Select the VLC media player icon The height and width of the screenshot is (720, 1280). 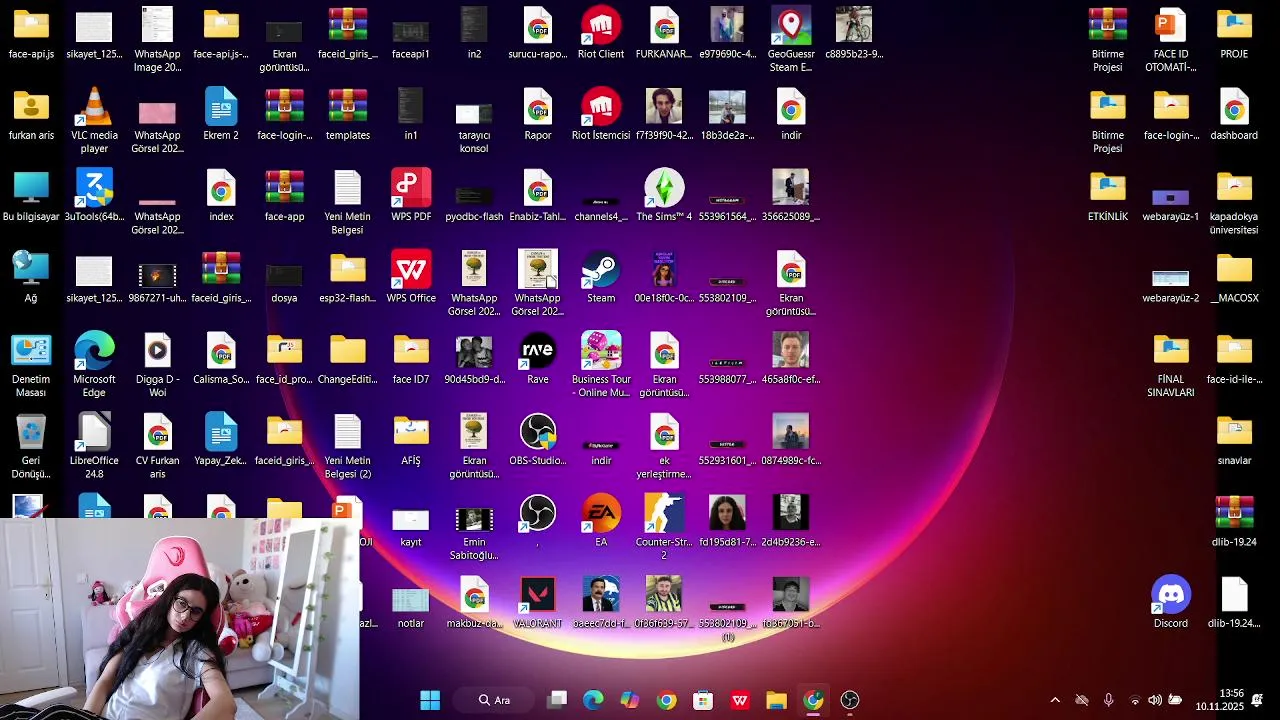coord(94,121)
